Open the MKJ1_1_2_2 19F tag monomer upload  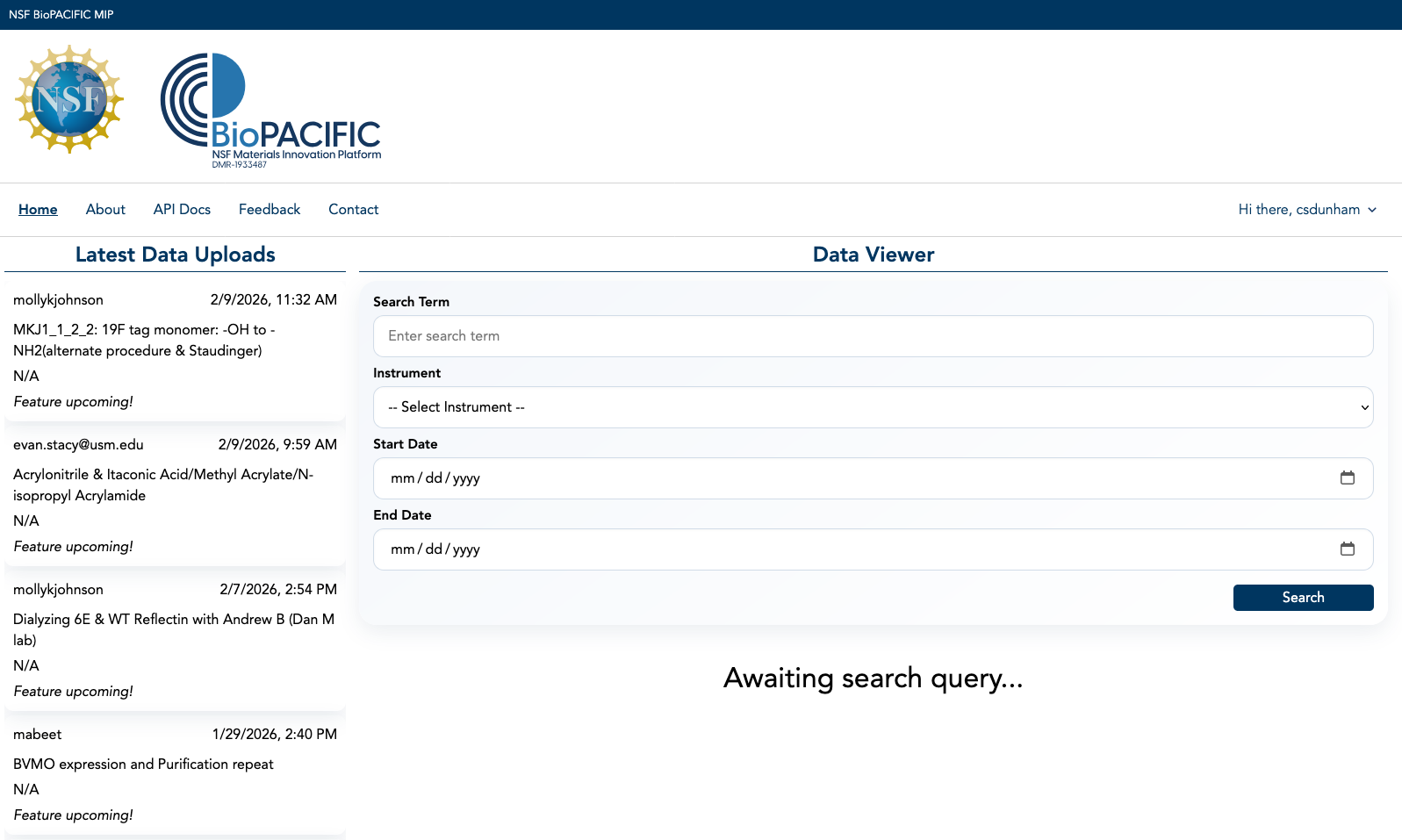[x=144, y=340]
